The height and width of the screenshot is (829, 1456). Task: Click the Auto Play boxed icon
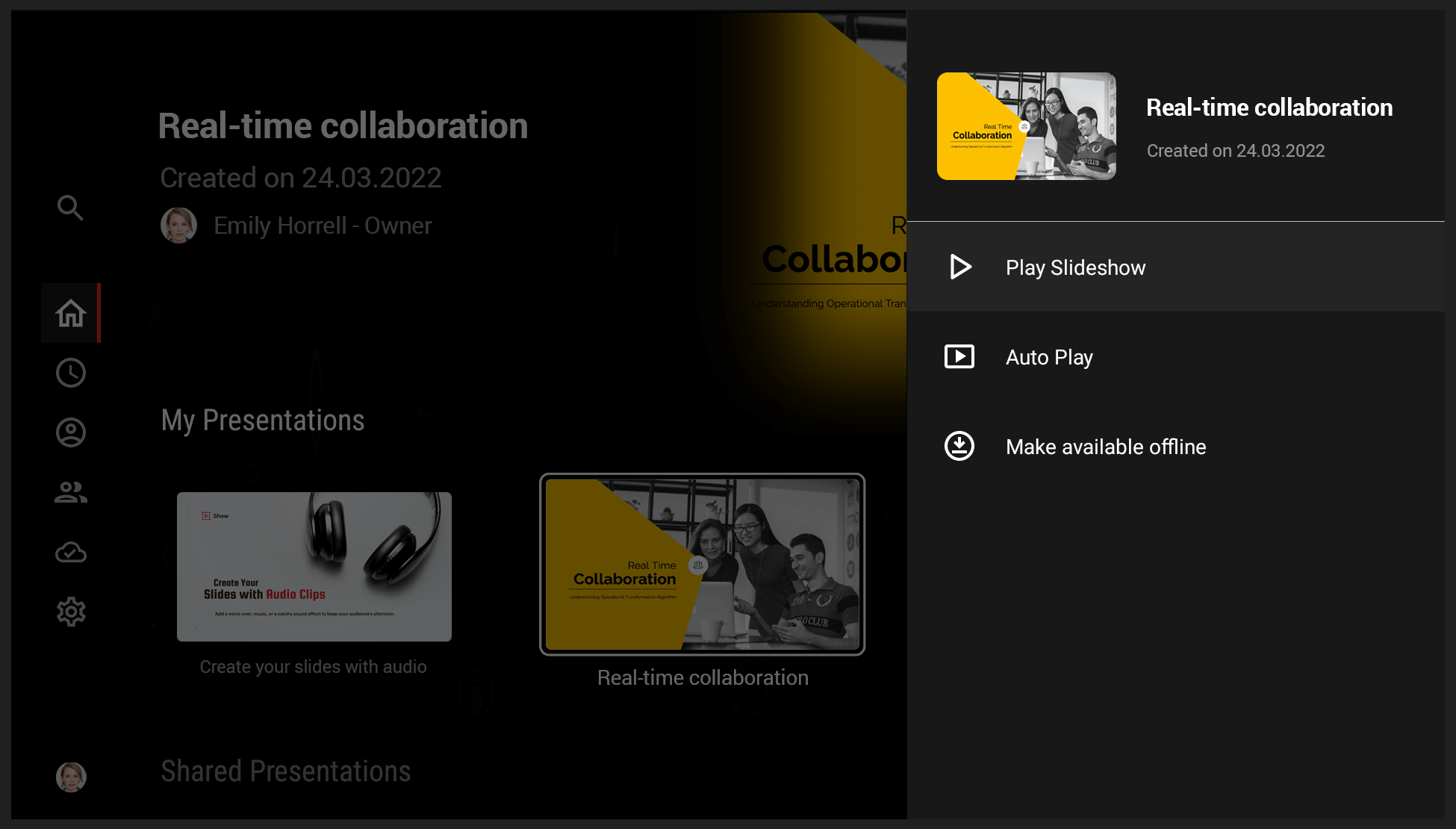959,356
